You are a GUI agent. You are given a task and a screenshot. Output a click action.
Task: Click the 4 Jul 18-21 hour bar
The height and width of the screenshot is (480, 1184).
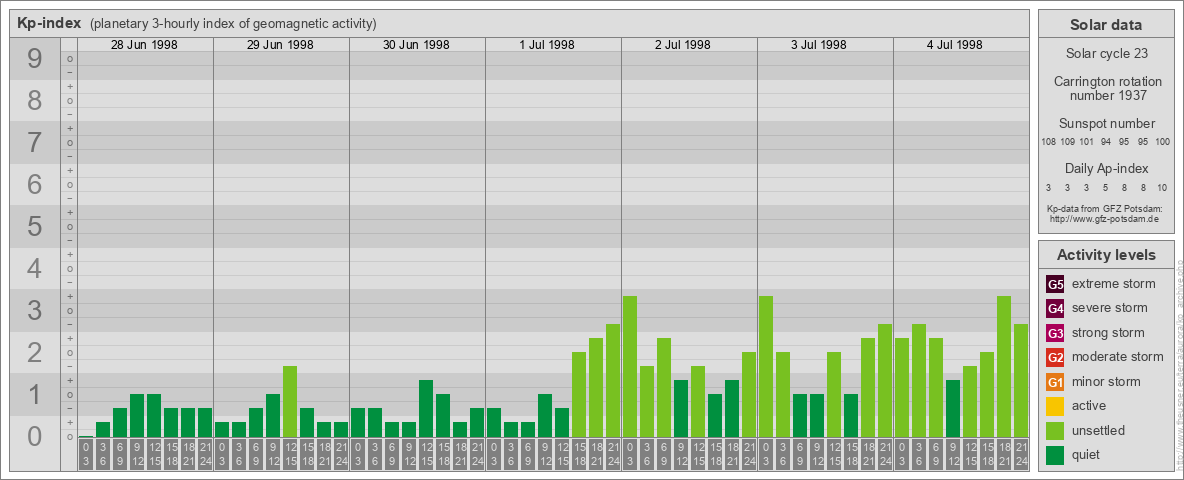[x=1004, y=367]
